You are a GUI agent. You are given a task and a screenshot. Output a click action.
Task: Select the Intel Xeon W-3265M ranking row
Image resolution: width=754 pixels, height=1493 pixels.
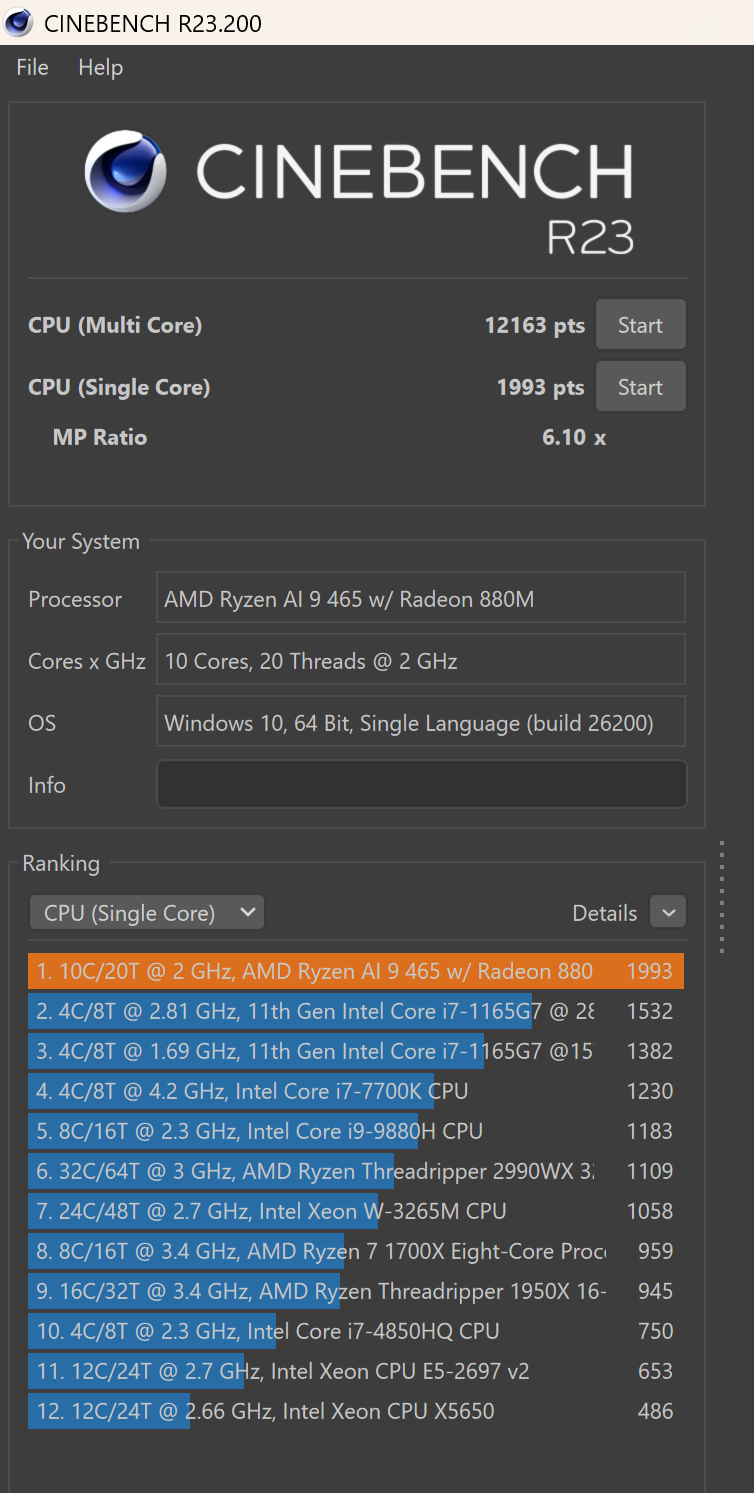(x=355, y=1211)
